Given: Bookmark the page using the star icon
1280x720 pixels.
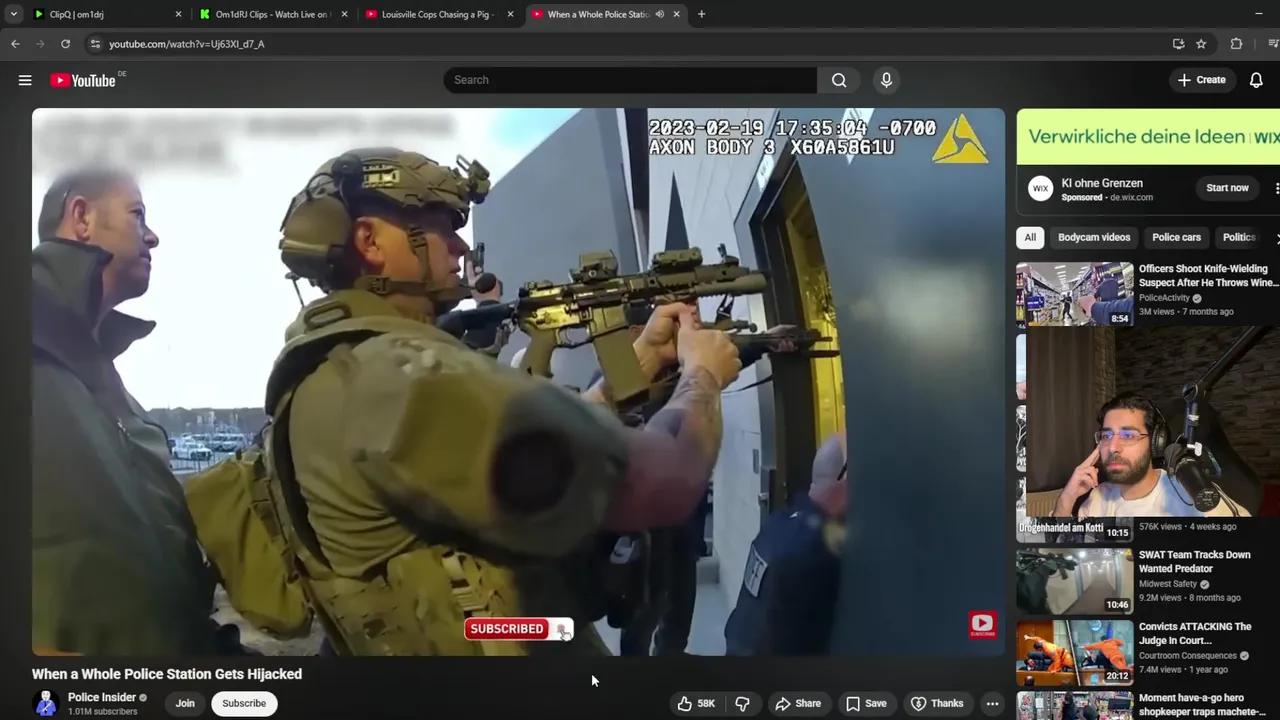Looking at the screenshot, I should [1199, 44].
